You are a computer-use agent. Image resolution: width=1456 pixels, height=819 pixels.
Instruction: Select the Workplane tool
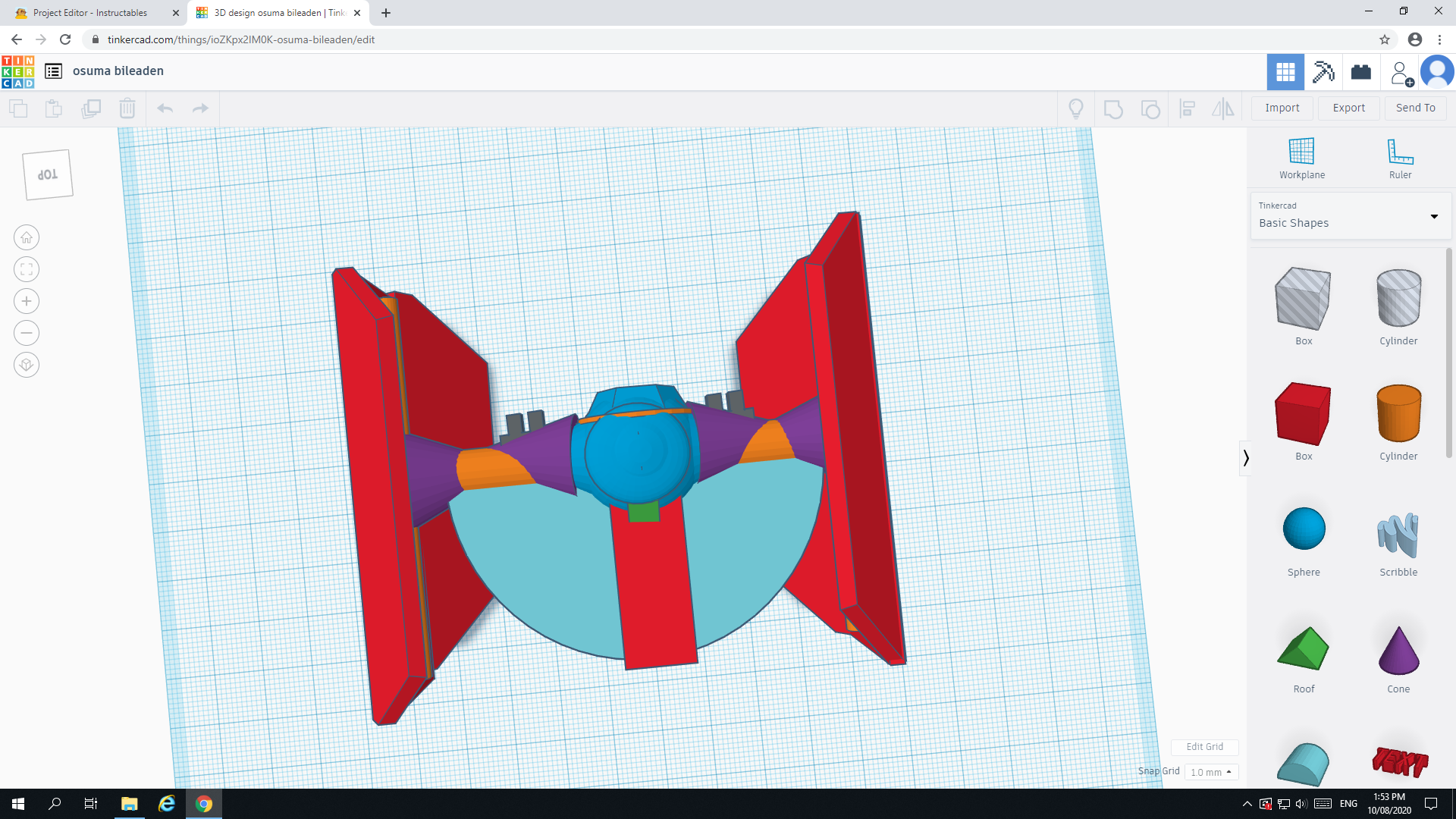pos(1302,158)
